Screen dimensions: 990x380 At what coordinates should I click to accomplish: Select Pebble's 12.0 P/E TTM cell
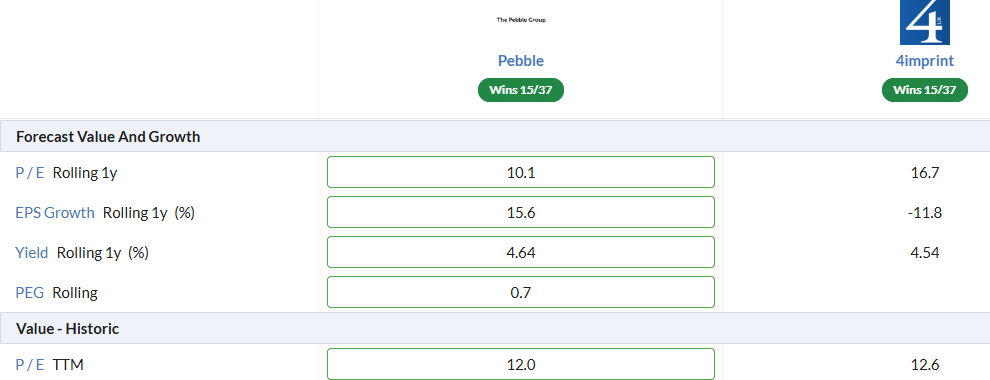coord(521,364)
